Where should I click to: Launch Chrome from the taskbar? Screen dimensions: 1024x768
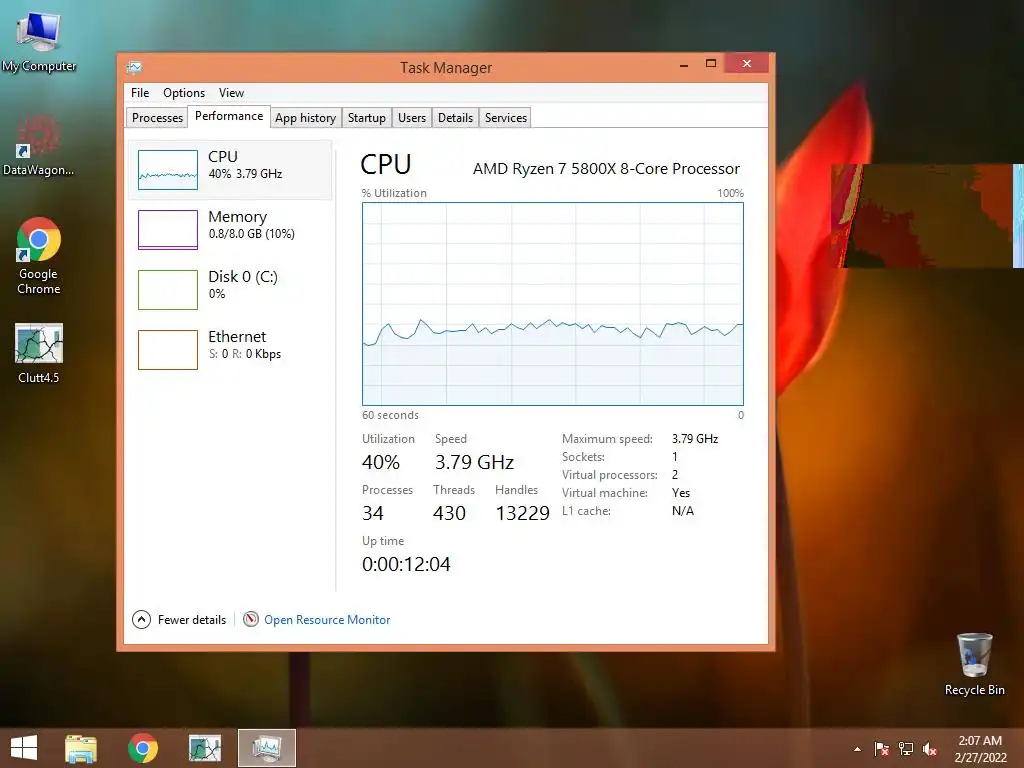click(142, 748)
